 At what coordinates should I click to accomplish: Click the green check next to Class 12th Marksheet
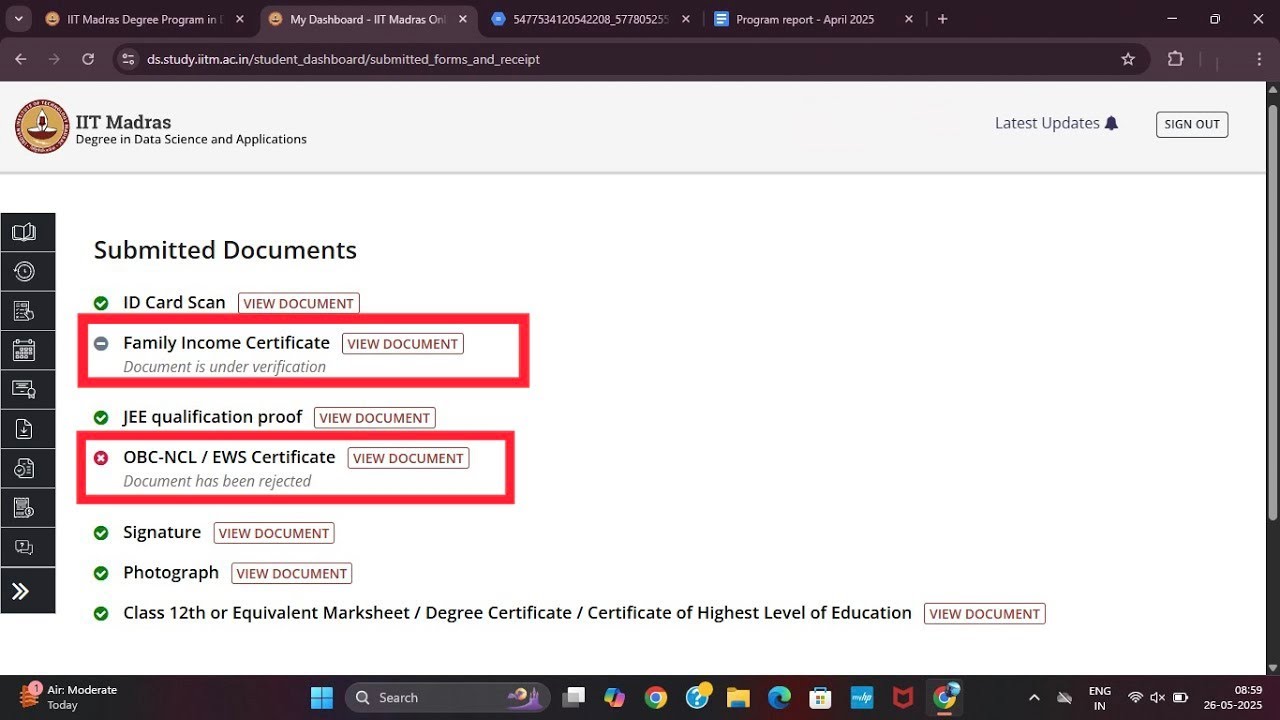[101, 614]
